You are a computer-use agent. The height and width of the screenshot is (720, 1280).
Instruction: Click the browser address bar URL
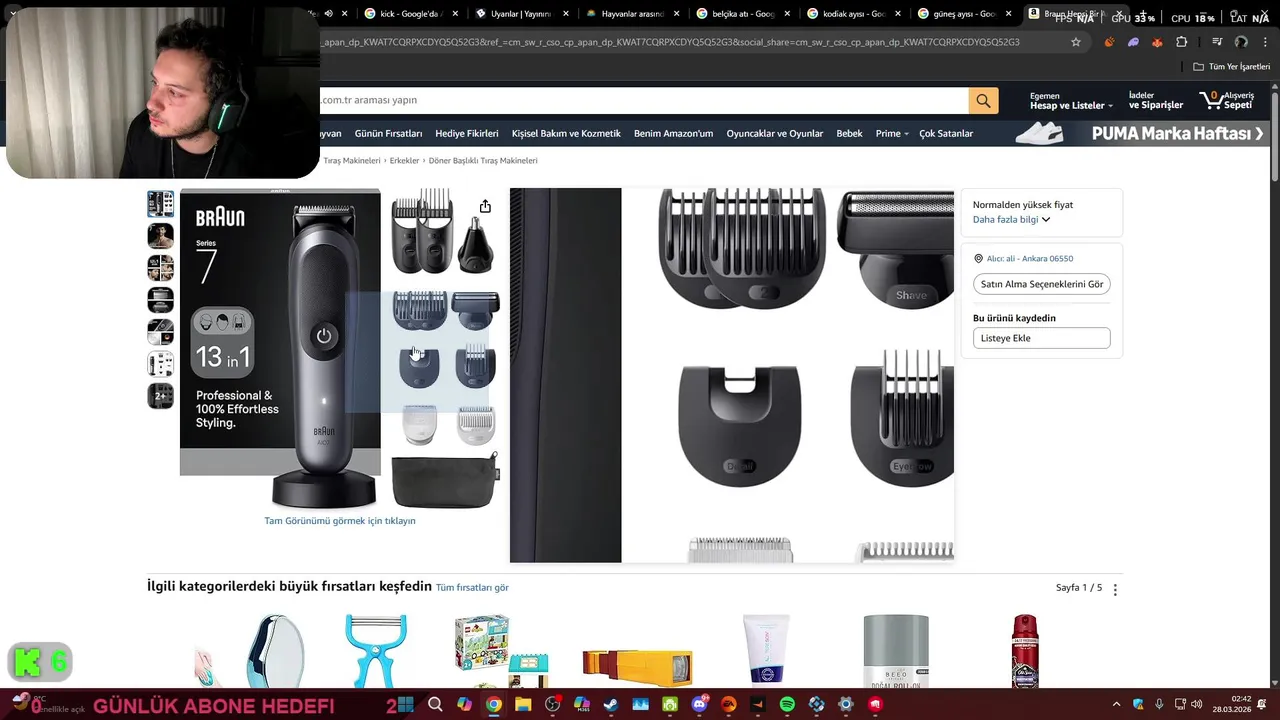click(670, 42)
